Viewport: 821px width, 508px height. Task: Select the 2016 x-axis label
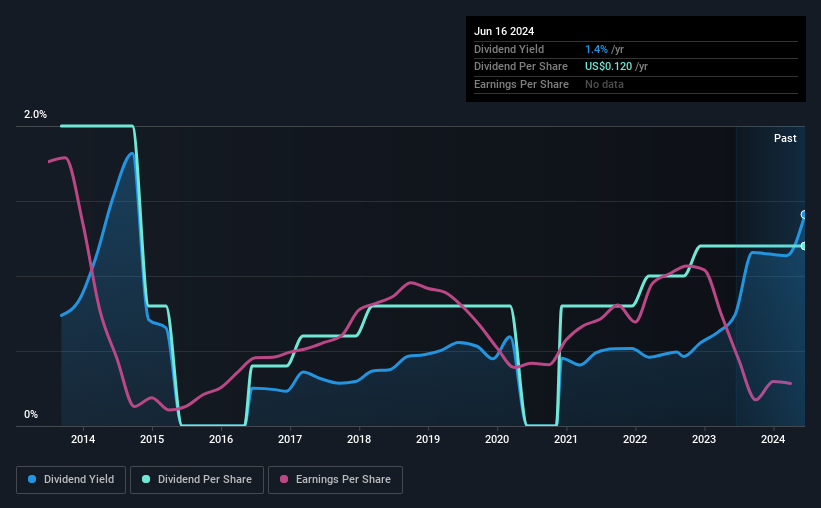[x=221, y=439]
